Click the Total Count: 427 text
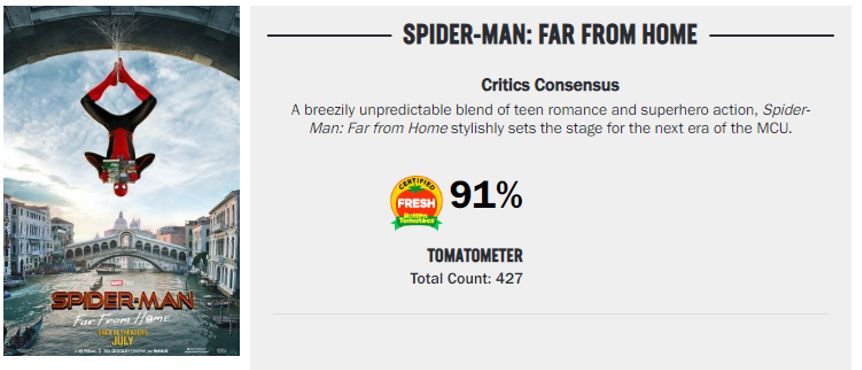This screenshot has width=862, height=370. point(466,278)
